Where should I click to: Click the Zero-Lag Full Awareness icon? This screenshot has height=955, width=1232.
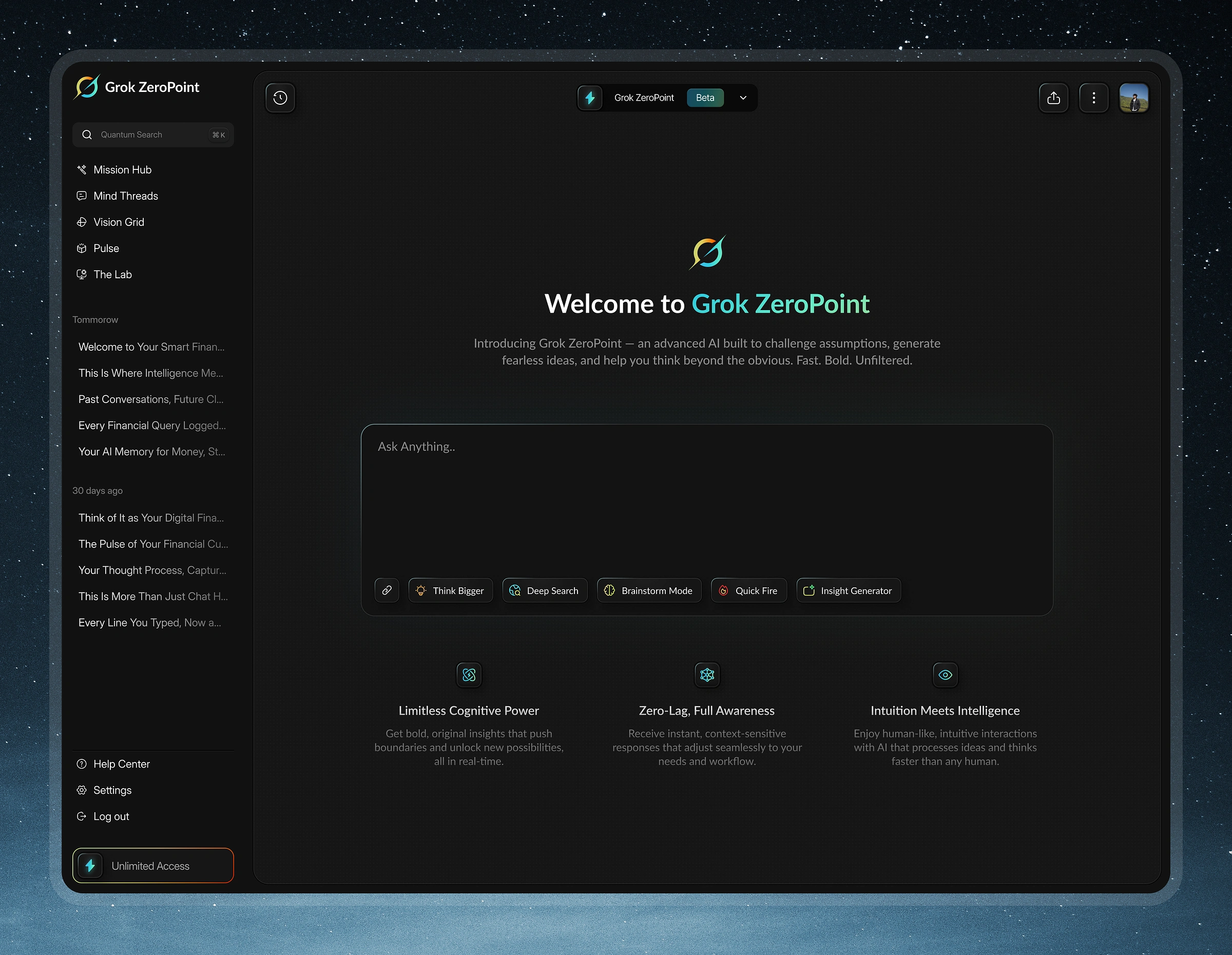[x=707, y=675]
